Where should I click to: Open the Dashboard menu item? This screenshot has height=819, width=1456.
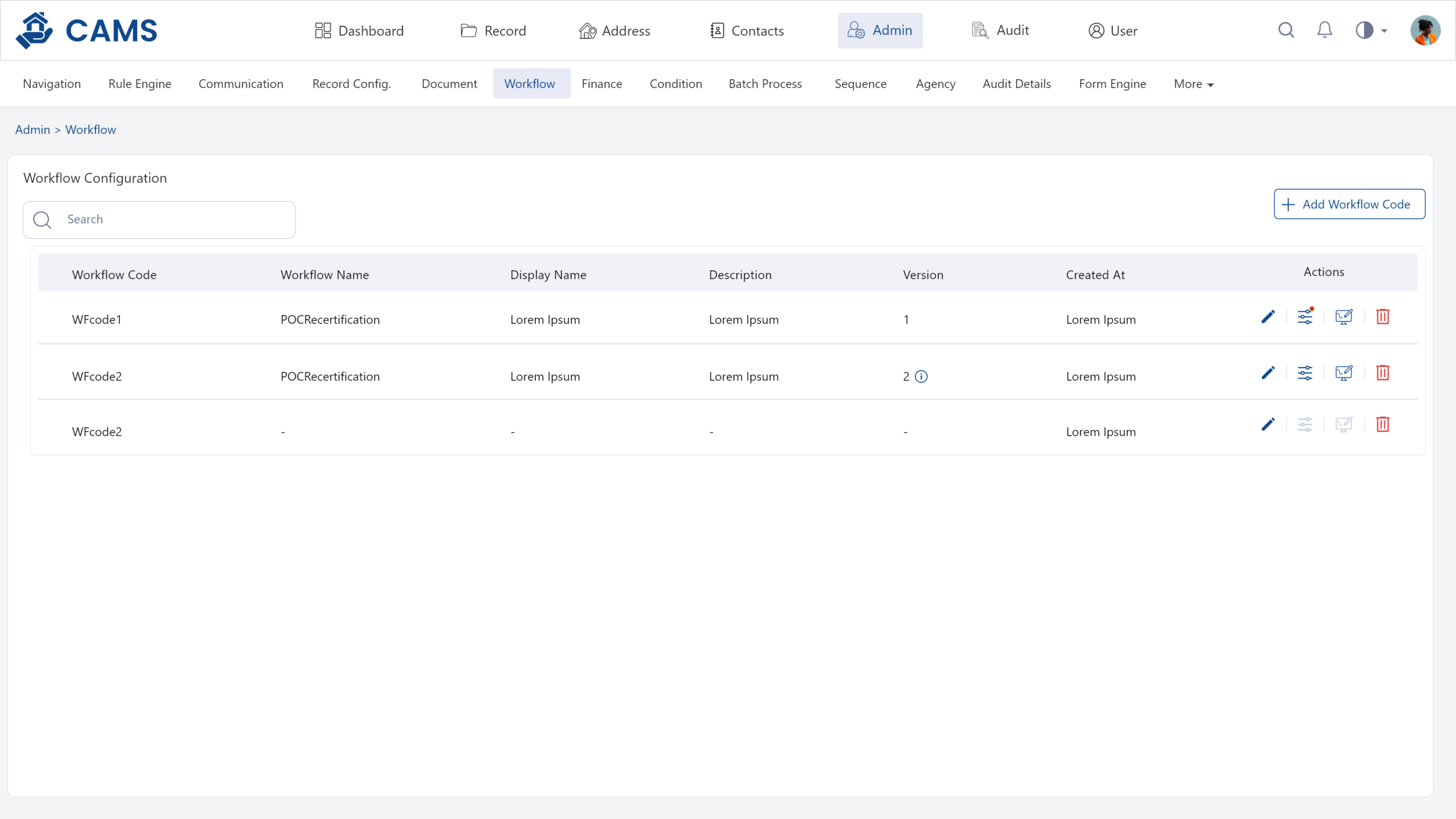click(359, 31)
